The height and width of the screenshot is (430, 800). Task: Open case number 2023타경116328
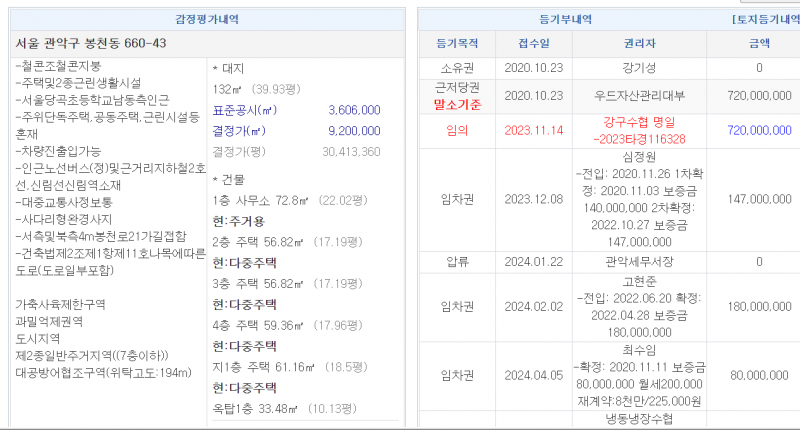[643, 138]
